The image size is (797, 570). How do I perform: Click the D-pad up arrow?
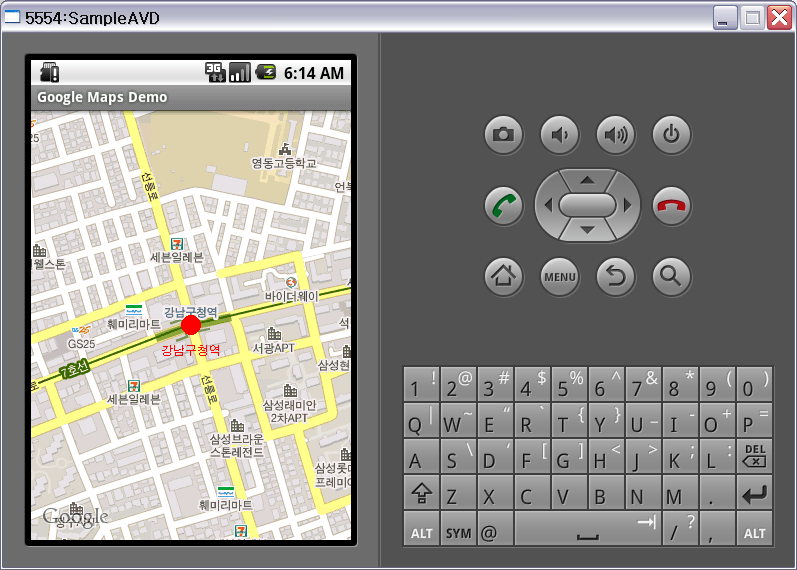coord(588,179)
